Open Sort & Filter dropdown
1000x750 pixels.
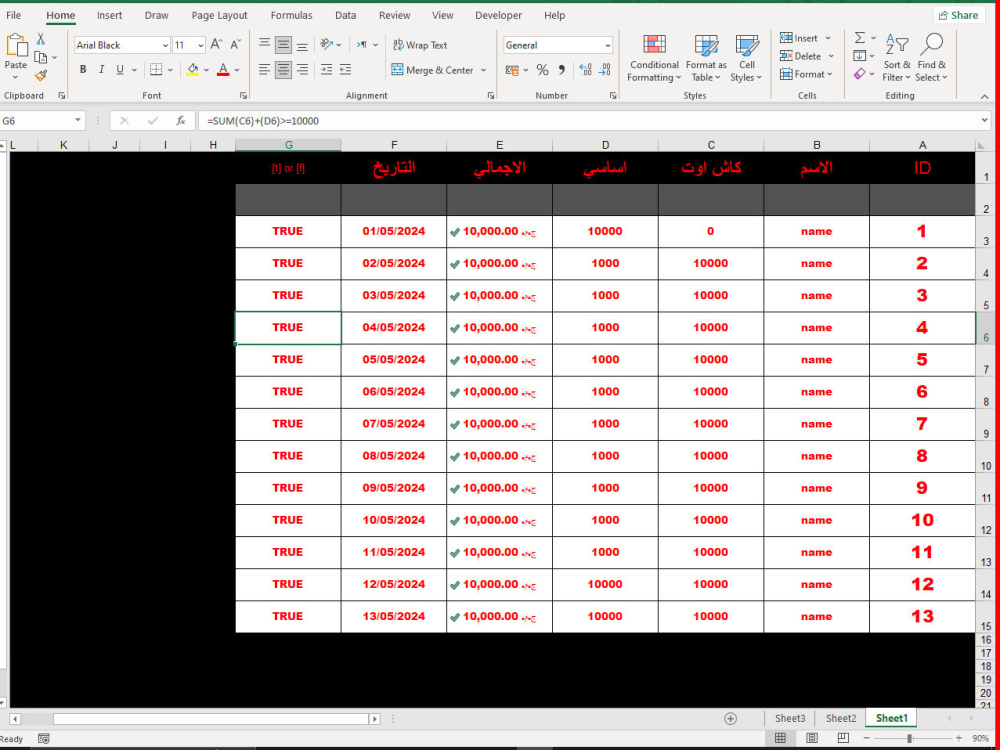pos(897,59)
